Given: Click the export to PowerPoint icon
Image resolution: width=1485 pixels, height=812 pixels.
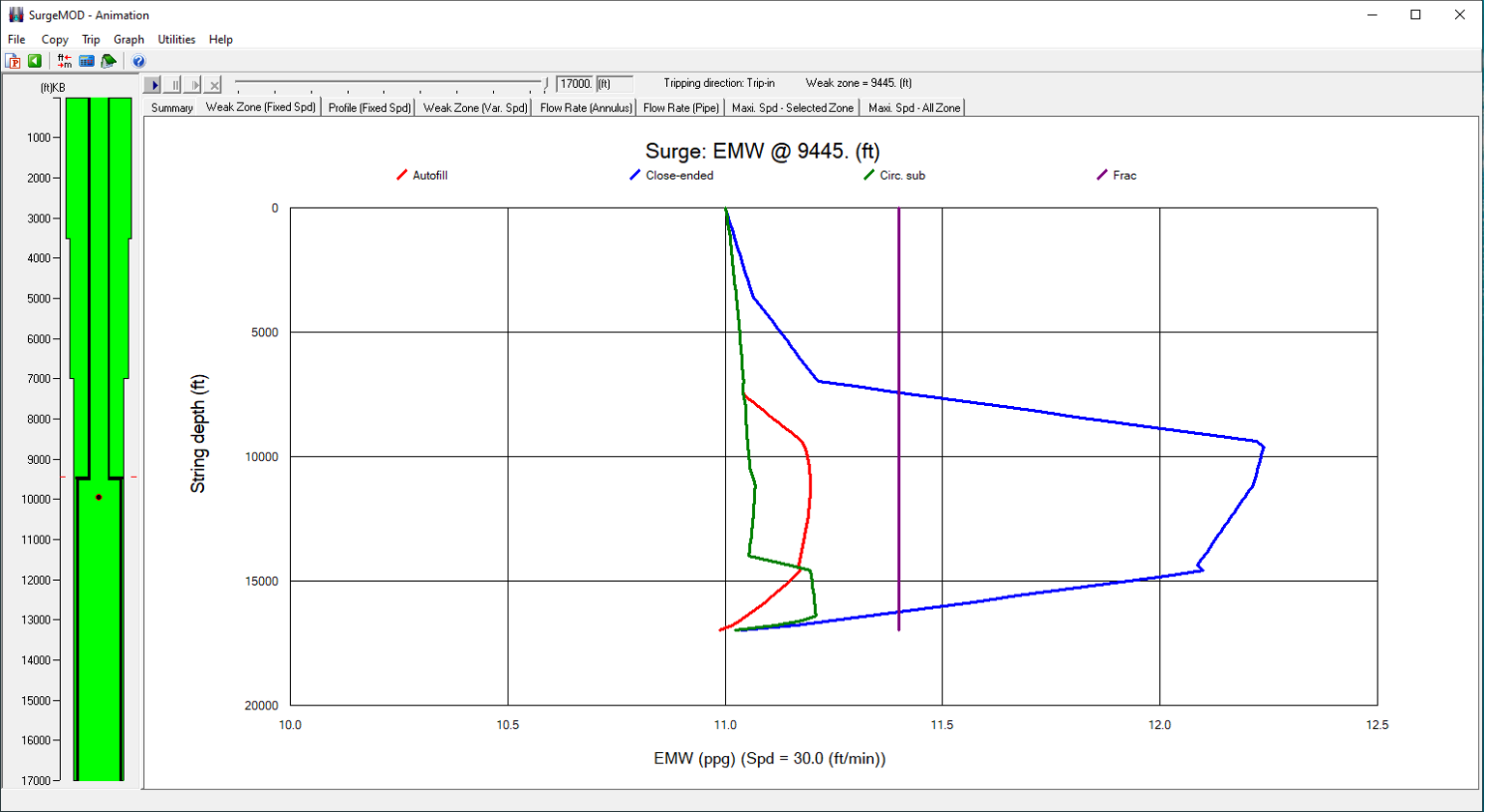Looking at the screenshot, I should [14, 61].
